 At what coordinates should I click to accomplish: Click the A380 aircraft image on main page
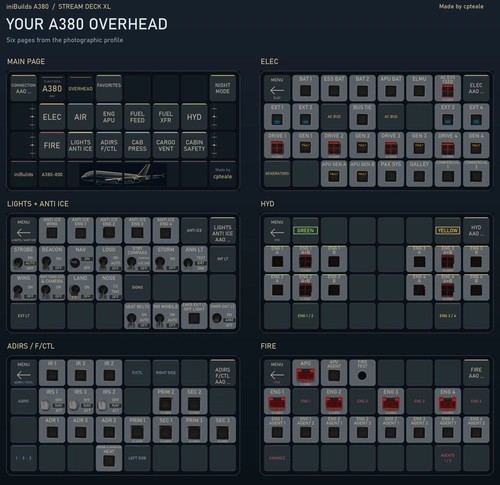click(123, 174)
